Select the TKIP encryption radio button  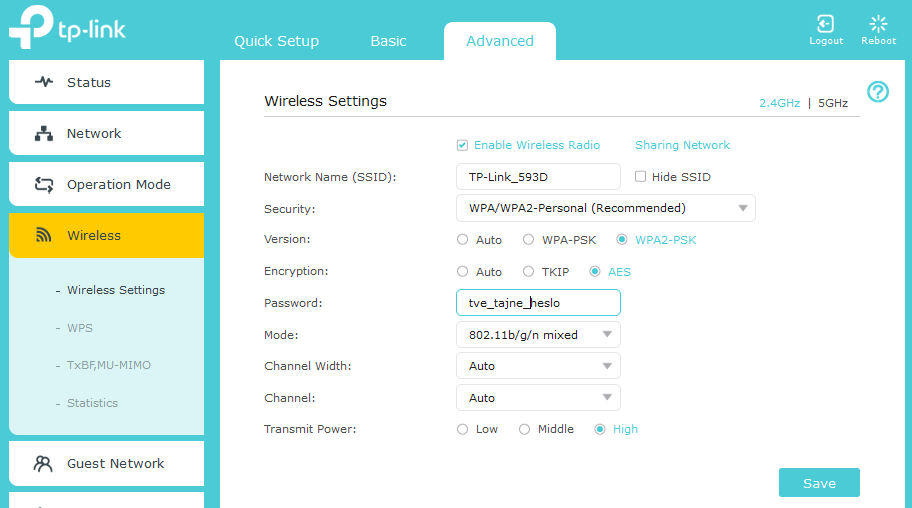click(x=528, y=271)
